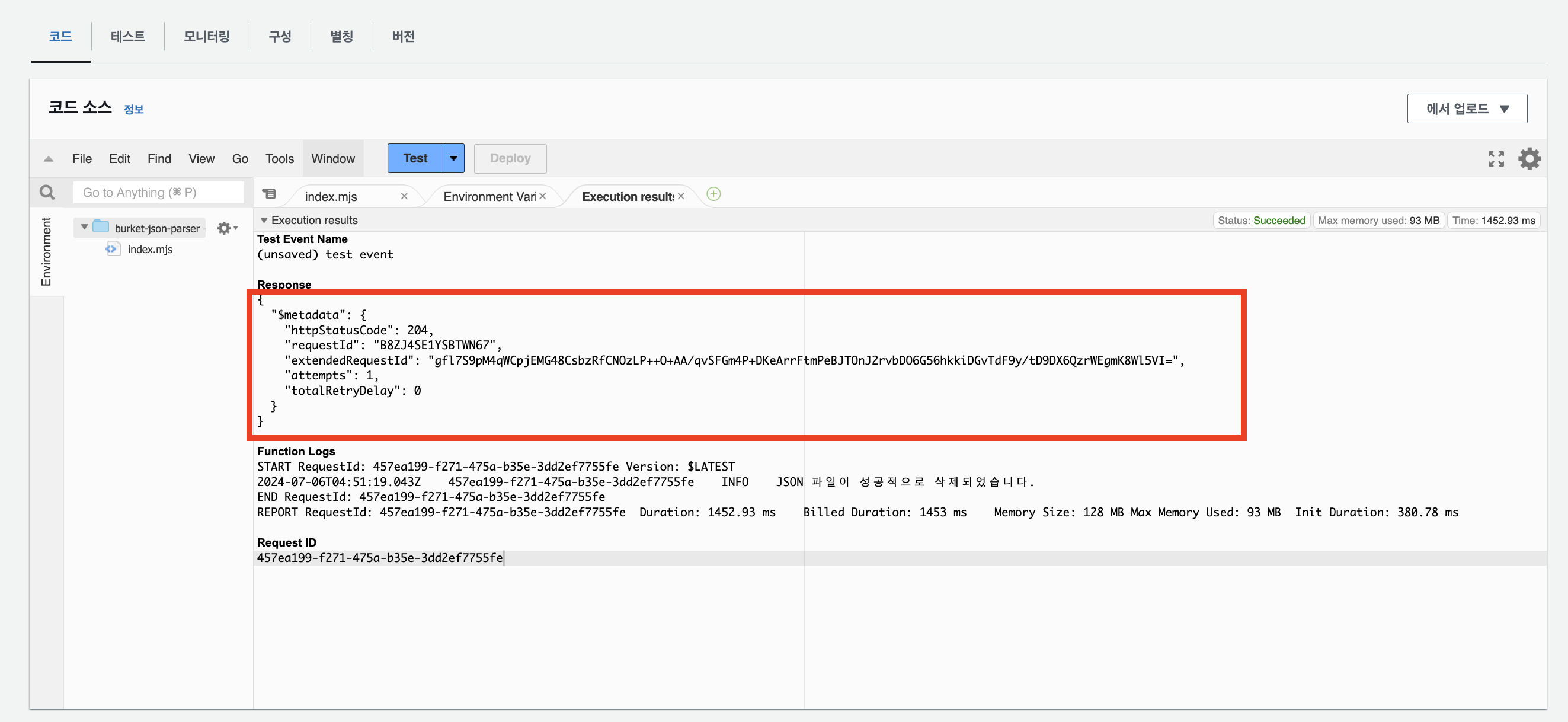
Task: Open the index.mjs file icon in tree
Action: click(112, 249)
